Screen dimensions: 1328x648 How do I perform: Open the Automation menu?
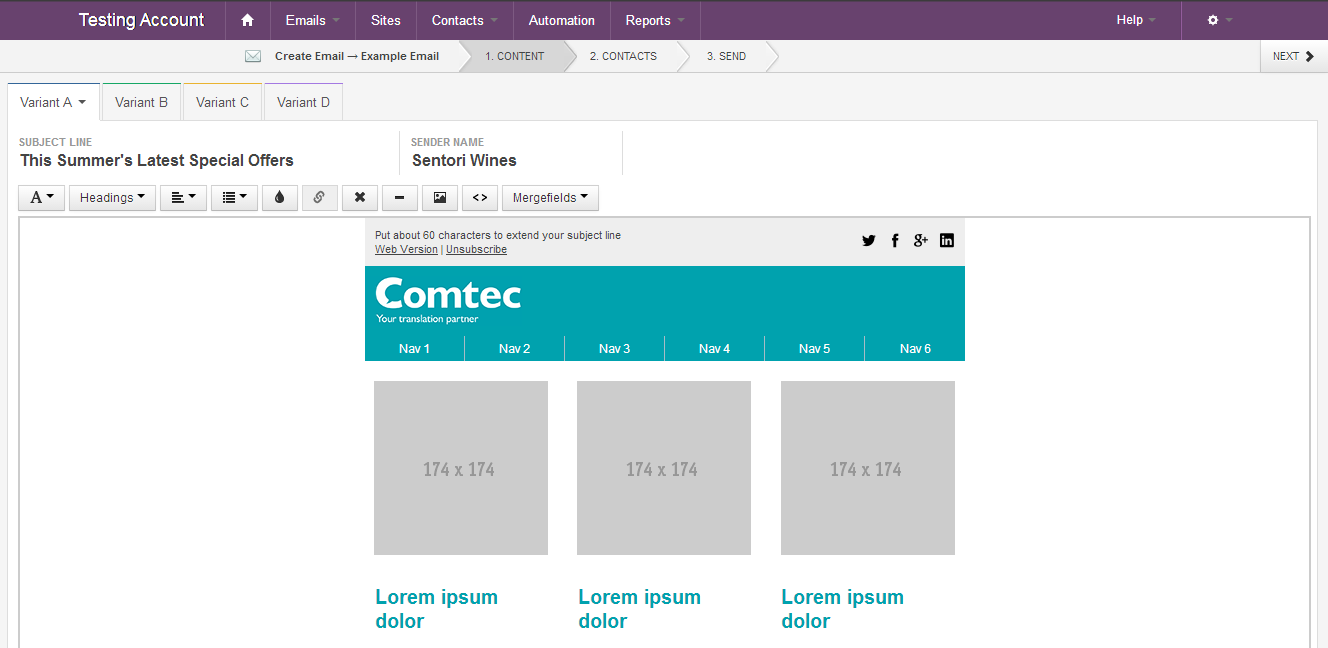click(x=561, y=20)
